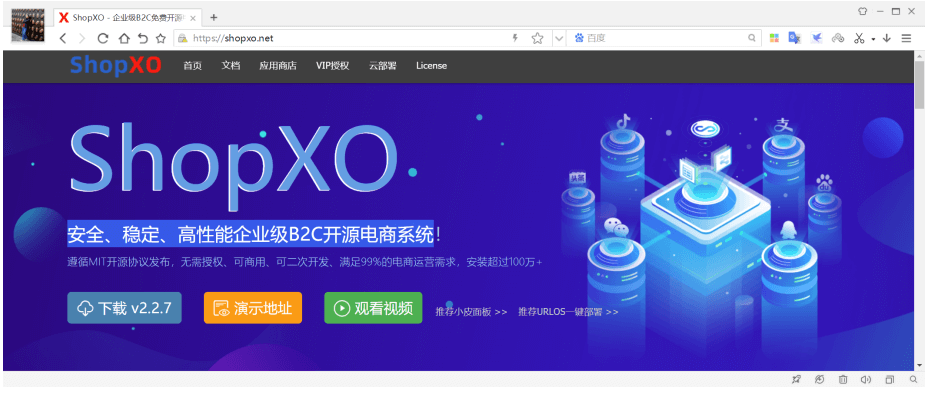
Task: Open the browser home page
Action: pos(124,38)
